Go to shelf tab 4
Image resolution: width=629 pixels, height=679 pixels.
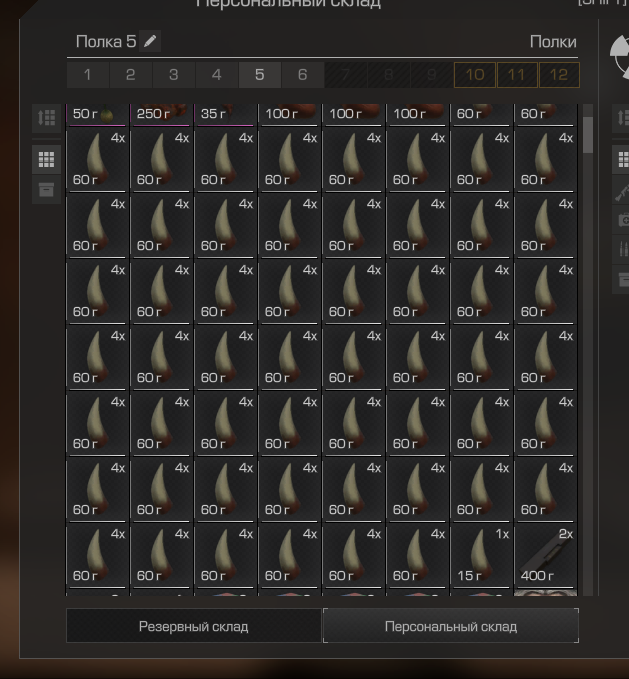[x=216, y=75]
